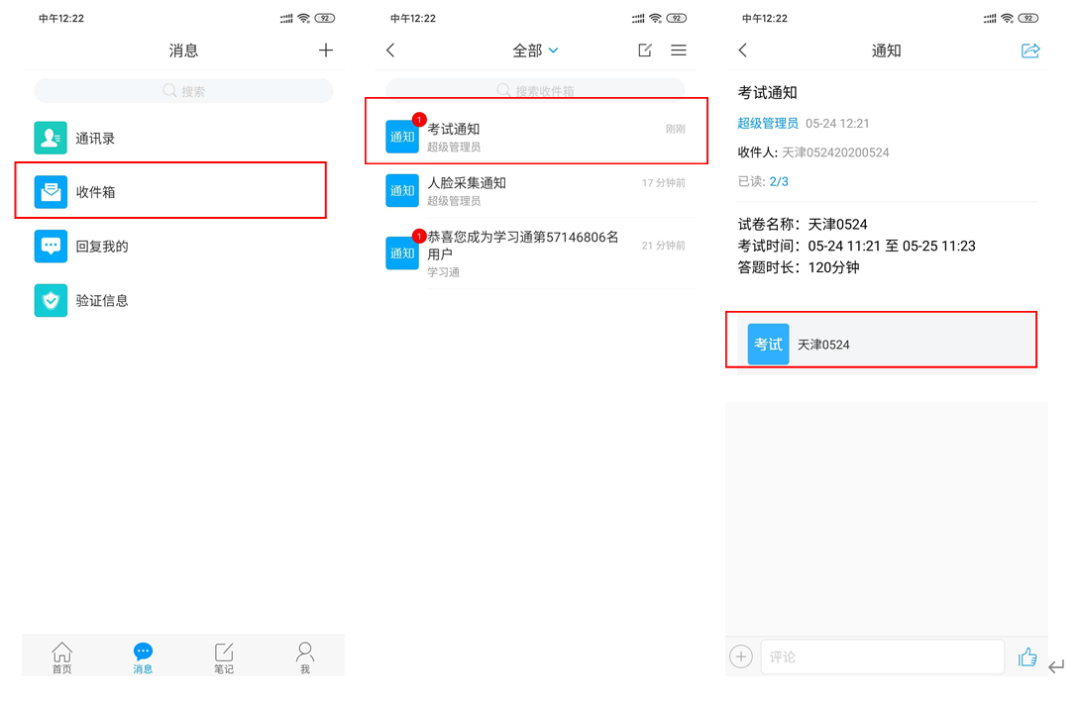Tap the share icon on notification page
The width and height of the screenshot is (1080, 703).
tap(1030, 50)
